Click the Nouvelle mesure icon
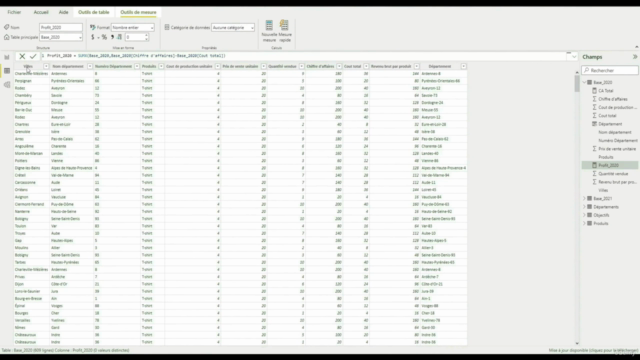This screenshot has height=360, width=640. point(269,25)
